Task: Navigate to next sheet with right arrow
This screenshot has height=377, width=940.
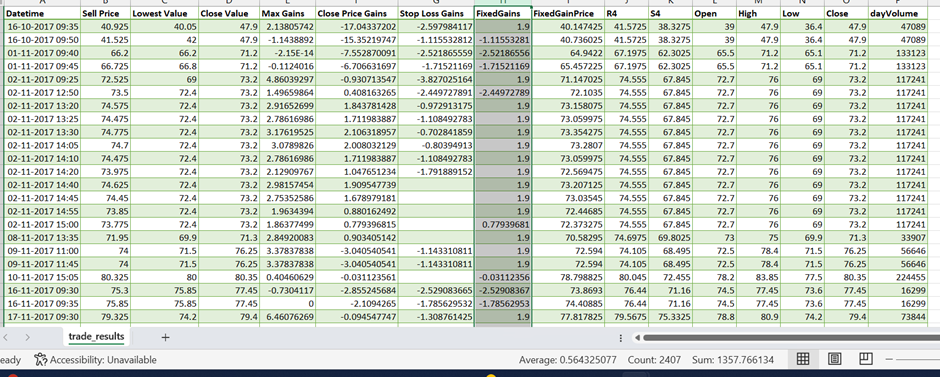Action: pos(27,337)
